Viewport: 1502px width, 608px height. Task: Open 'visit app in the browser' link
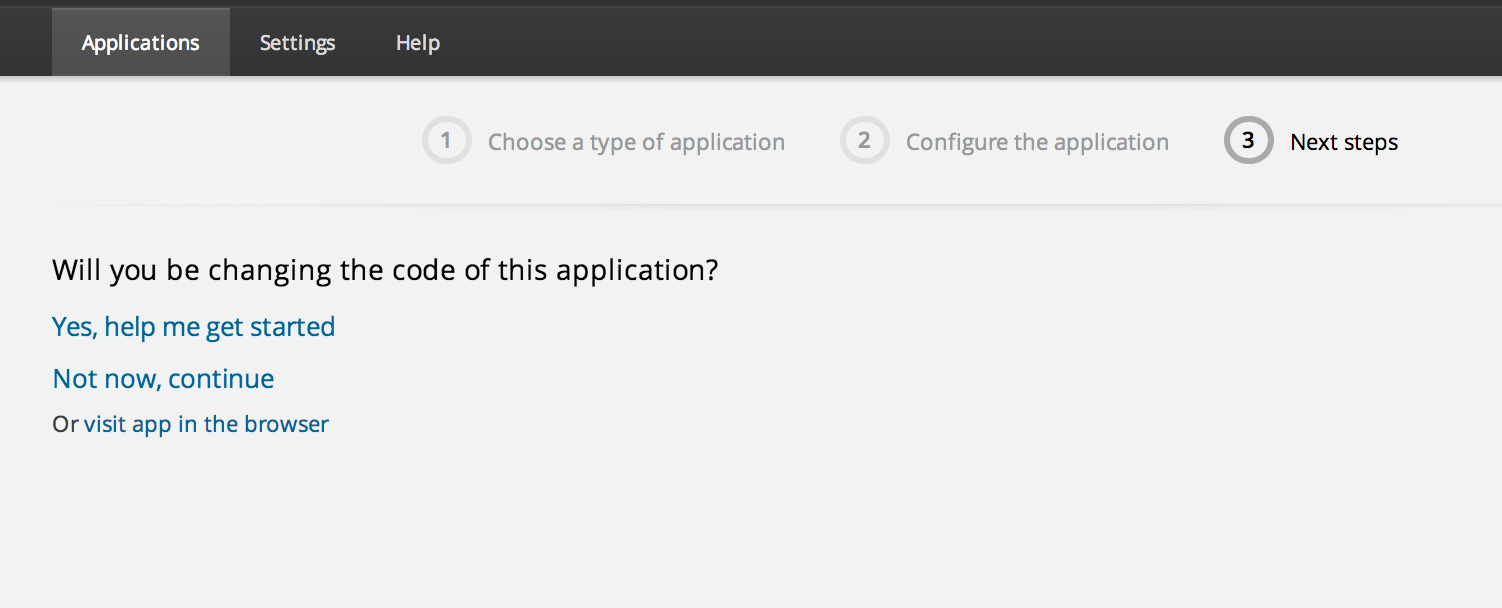pyautogui.click(x=206, y=424)
